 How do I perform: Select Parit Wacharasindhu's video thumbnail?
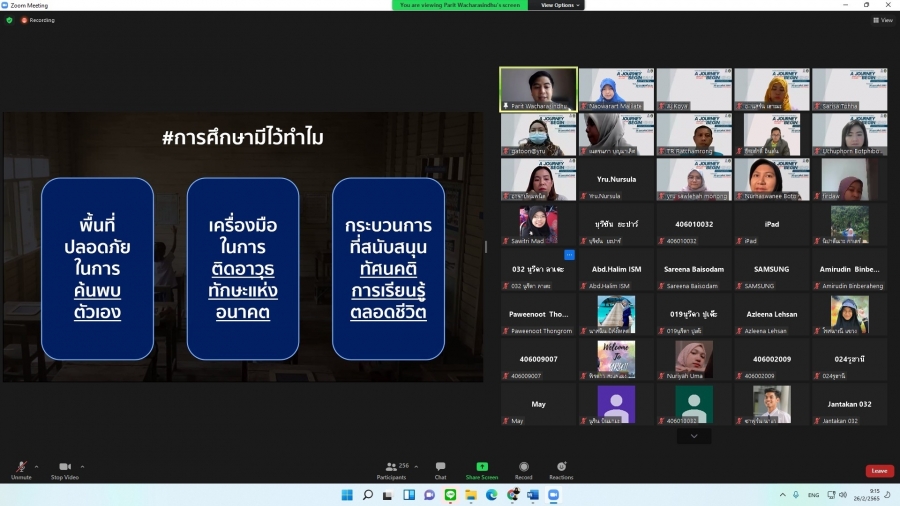(538, 88)
